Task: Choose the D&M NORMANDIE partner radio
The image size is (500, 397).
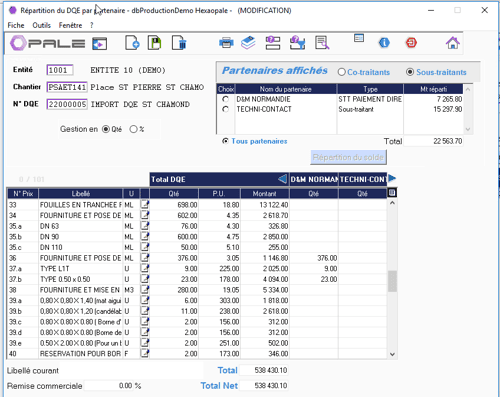Action: coord(226,99)
